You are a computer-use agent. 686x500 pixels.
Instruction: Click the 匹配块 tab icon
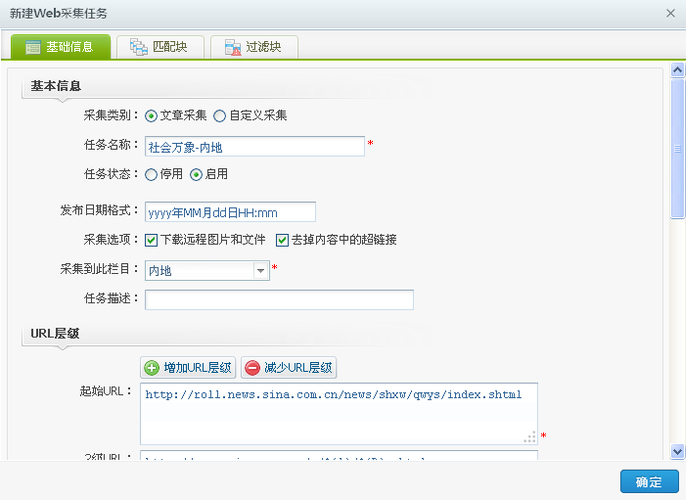[138, 47]
